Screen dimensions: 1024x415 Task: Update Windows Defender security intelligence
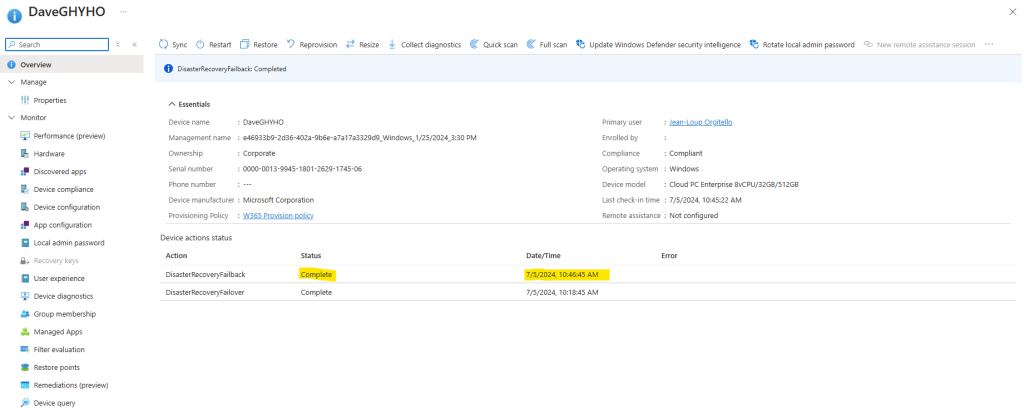(658, 44)
